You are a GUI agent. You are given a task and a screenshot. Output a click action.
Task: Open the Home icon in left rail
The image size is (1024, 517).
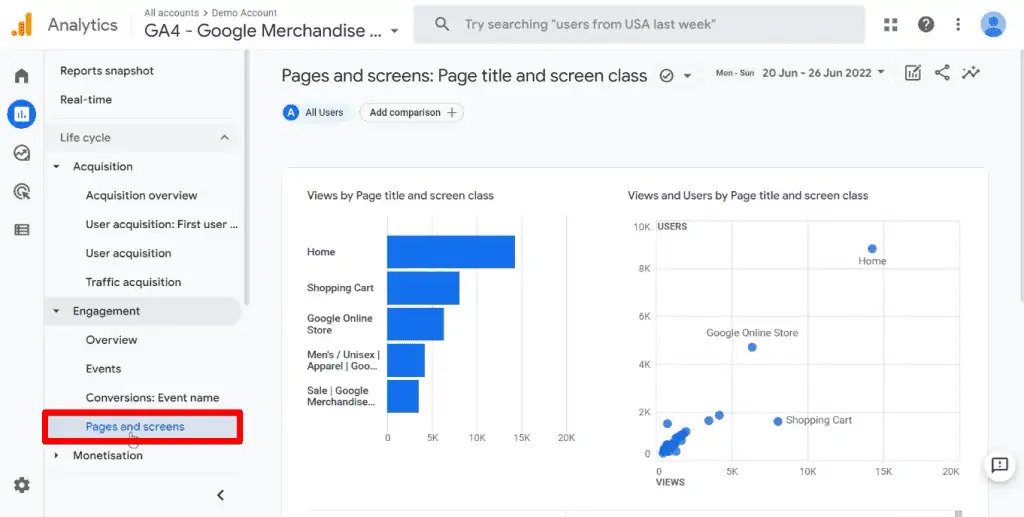[22, 76]
